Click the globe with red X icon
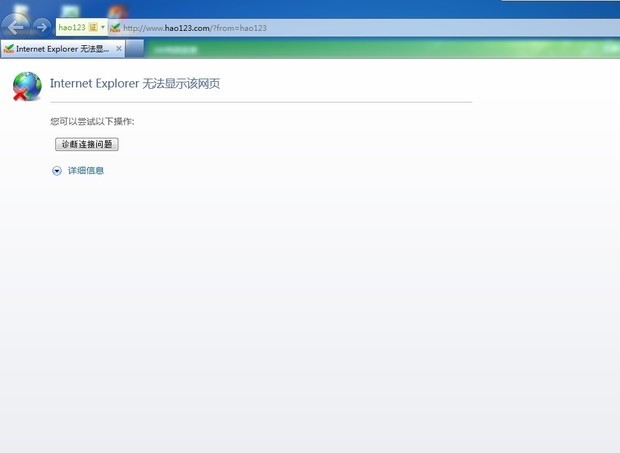The height and width of the screenshot is (453, 620). (27, 86)
